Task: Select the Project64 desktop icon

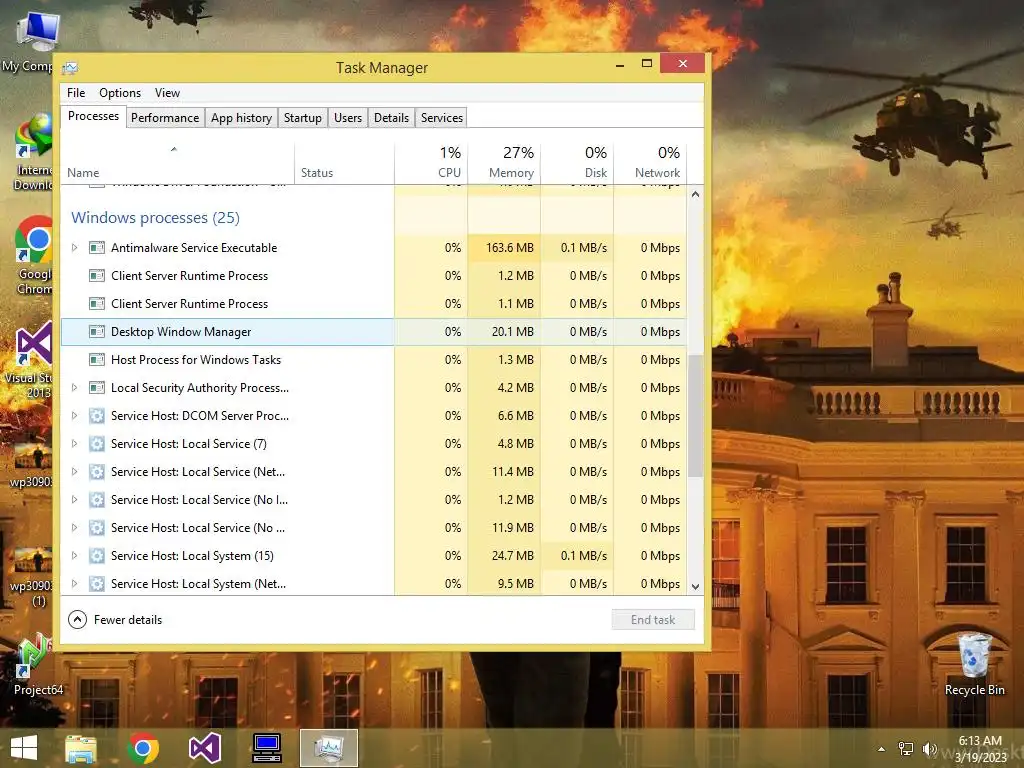Action: pos(36,665)
